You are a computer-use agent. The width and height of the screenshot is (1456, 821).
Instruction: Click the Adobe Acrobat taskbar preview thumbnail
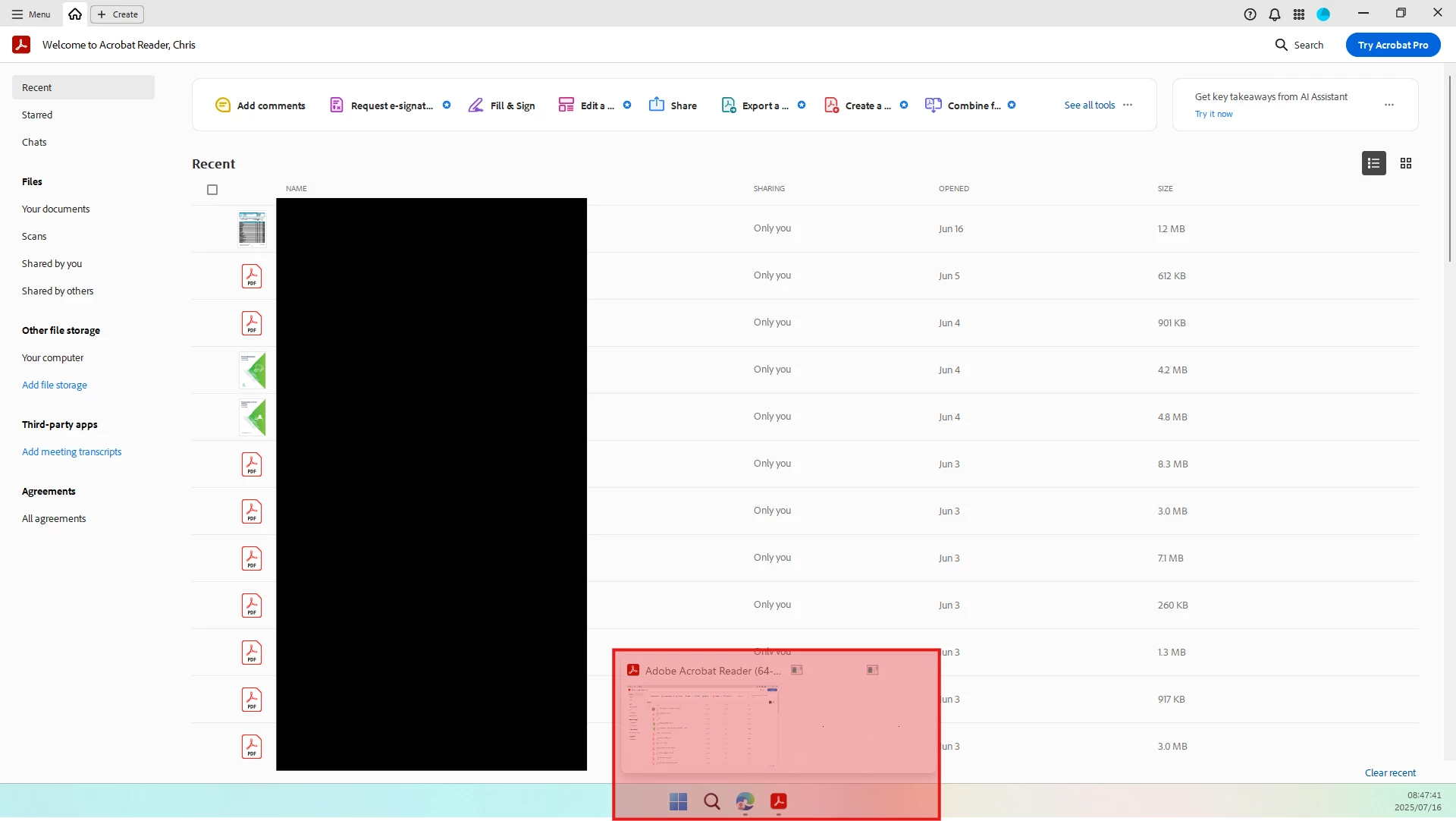(701, 727)
